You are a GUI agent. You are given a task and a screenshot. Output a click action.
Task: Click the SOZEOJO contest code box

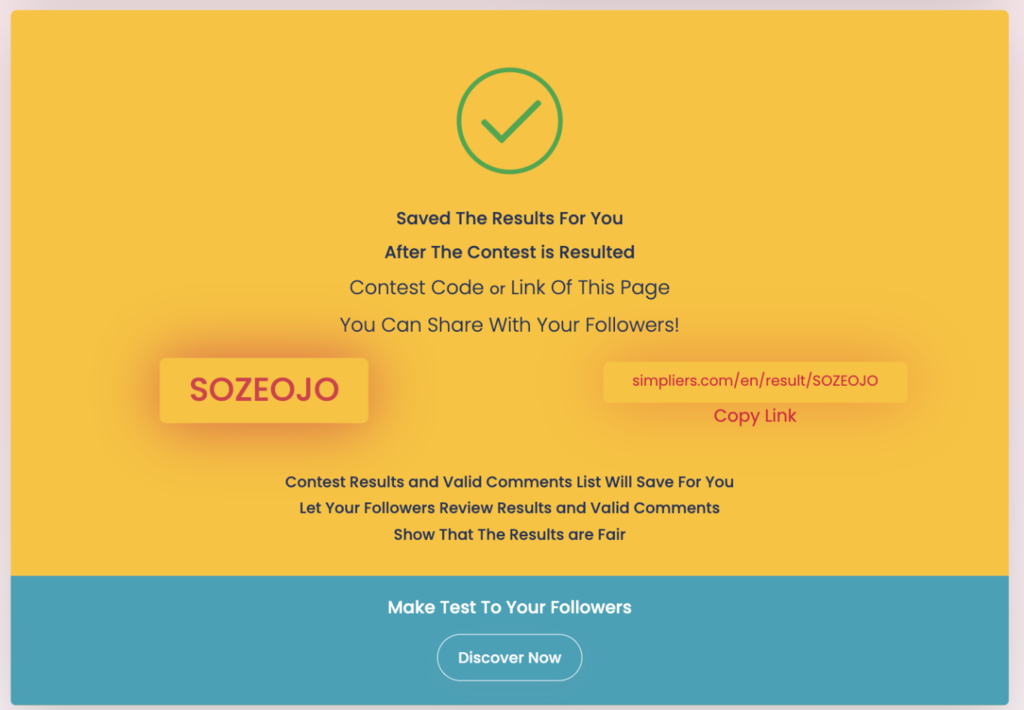tap(264, 390)
